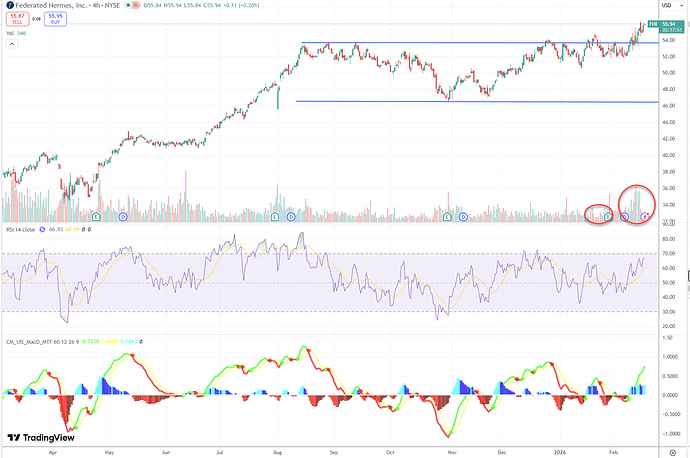Click the 70.00 RSI axis label
This screenshot has height=458, width=690.
[x=668, y=253]
